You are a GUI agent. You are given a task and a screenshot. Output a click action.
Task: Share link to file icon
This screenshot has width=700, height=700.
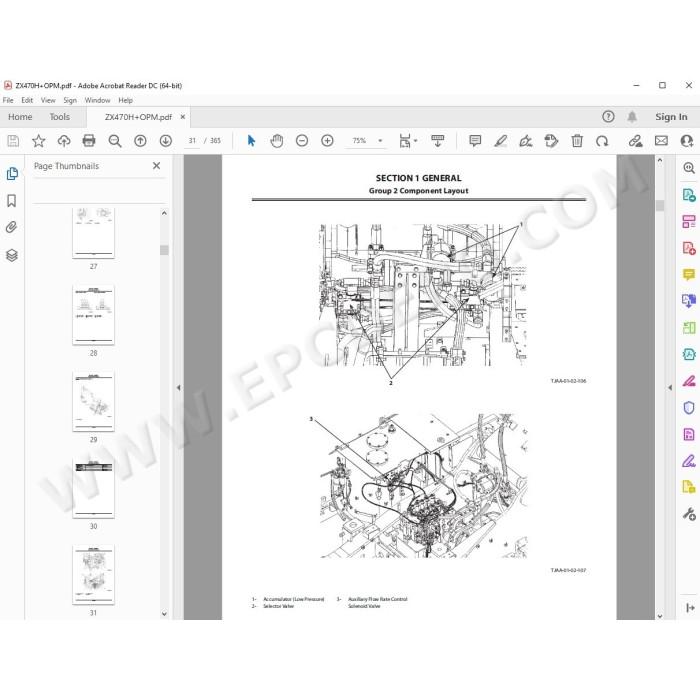[x=635, y=141]
